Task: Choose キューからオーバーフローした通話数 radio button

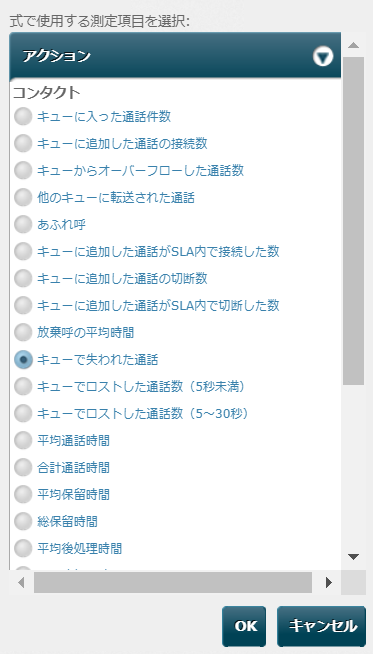Action: [23, 171]
